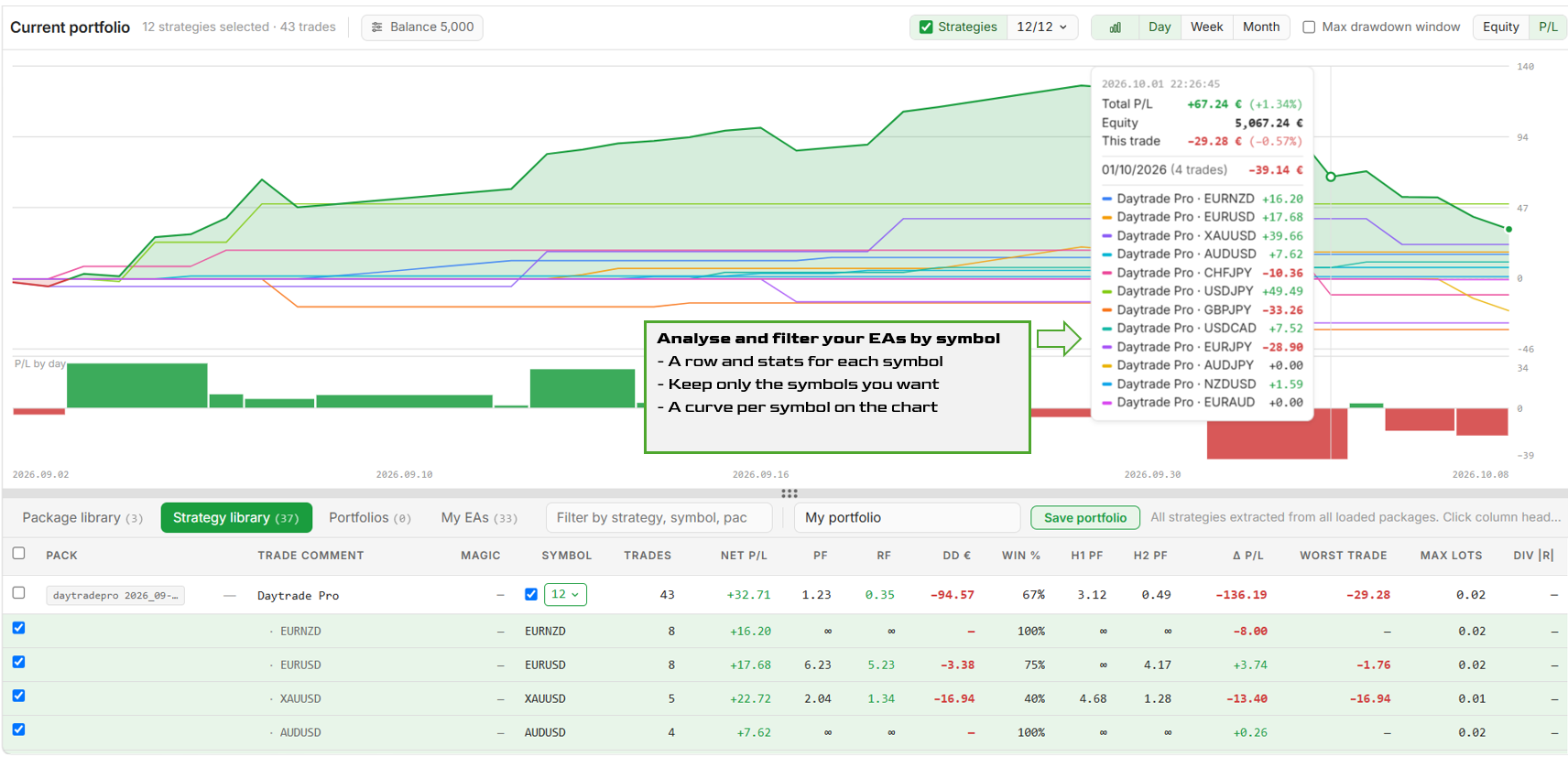Sort by MAGIC column header
Screen dimensions: 1568x757
tap(481, 556)
